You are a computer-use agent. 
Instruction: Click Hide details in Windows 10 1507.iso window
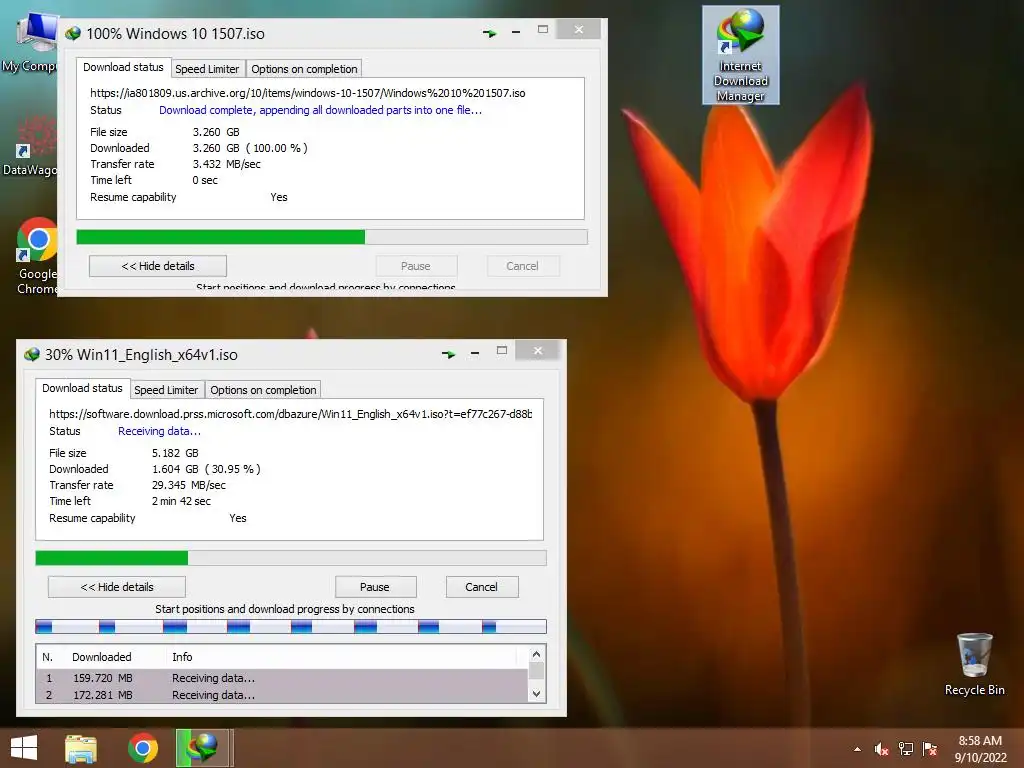click(x=158, y=266)
